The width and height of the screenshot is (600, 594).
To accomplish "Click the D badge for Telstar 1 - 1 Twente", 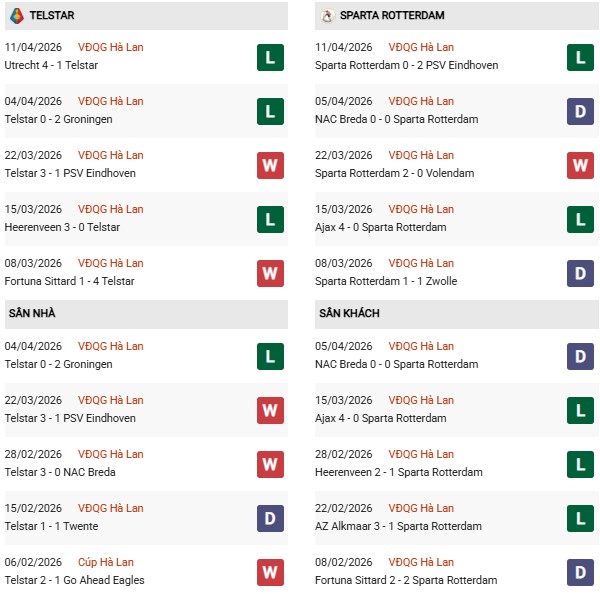I will coord(269,518).
